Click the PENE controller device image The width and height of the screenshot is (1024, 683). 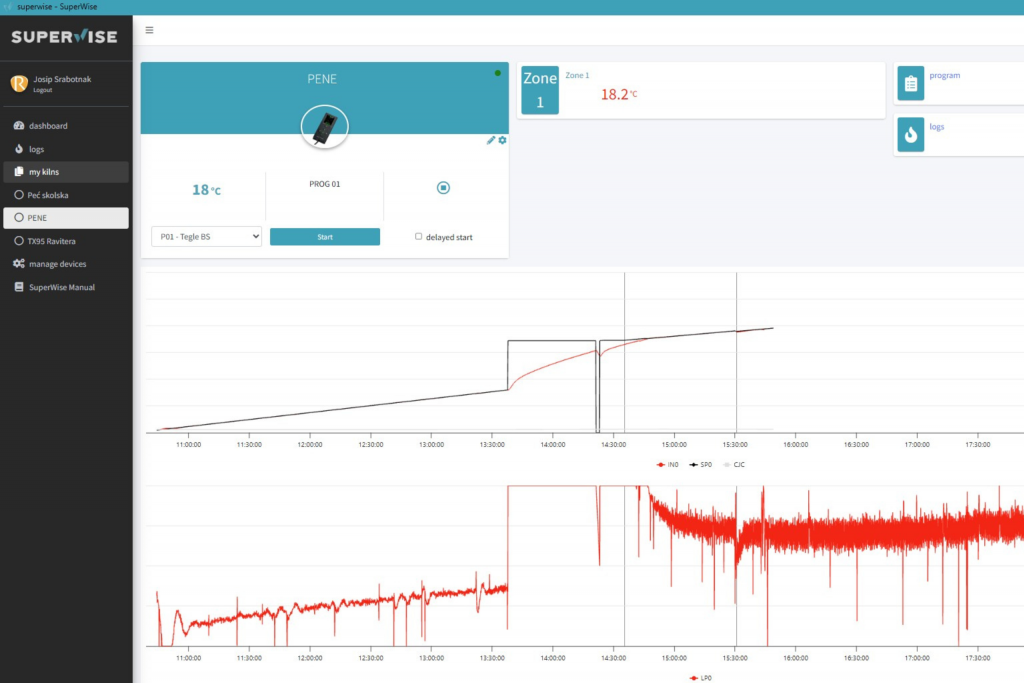click(x=325, y=127)
